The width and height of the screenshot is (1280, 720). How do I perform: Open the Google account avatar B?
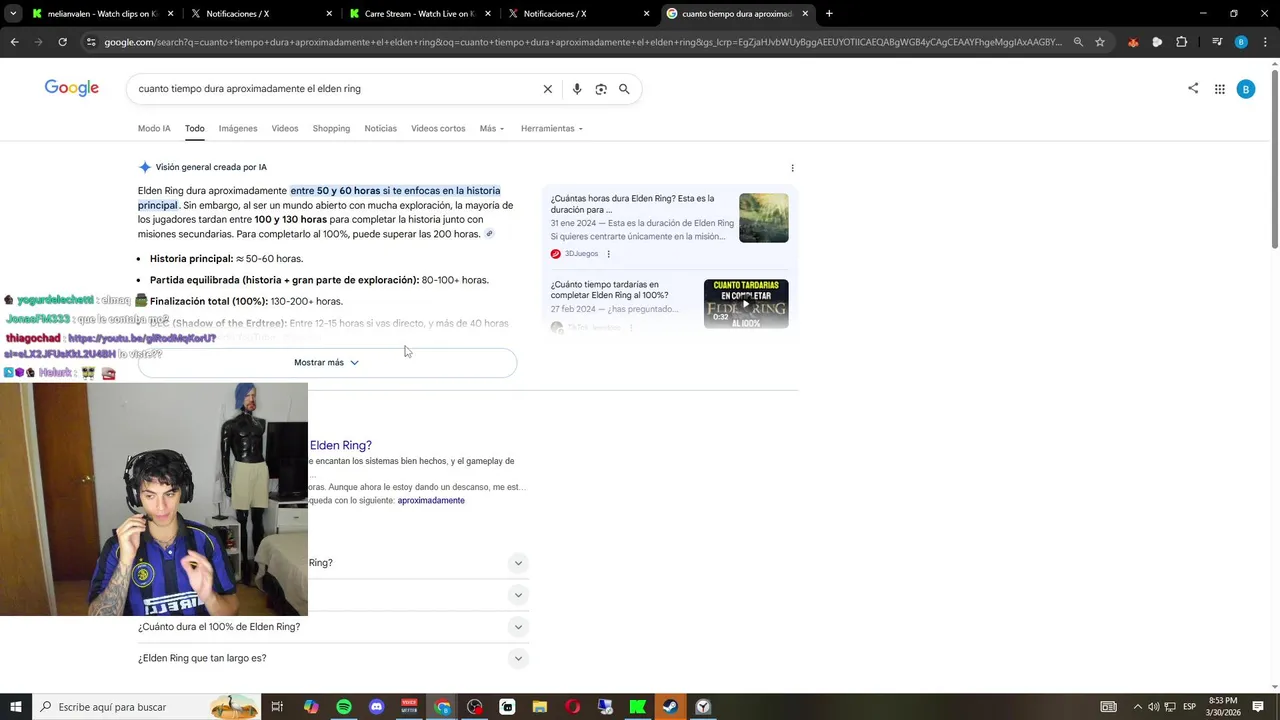[1245, 89]
